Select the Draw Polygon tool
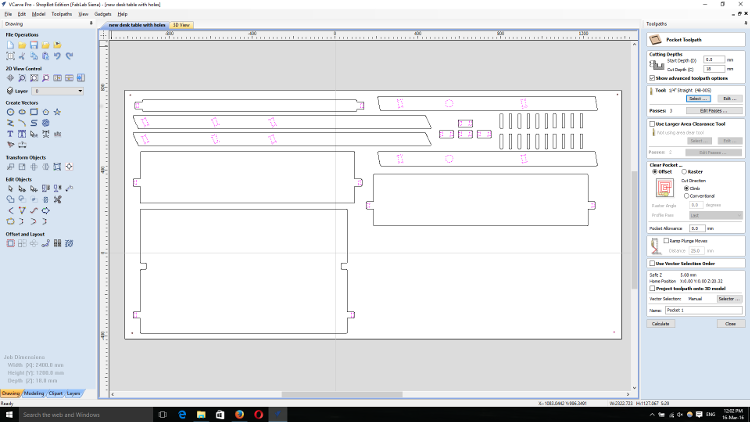750x422 pixels. click(45, 112)
